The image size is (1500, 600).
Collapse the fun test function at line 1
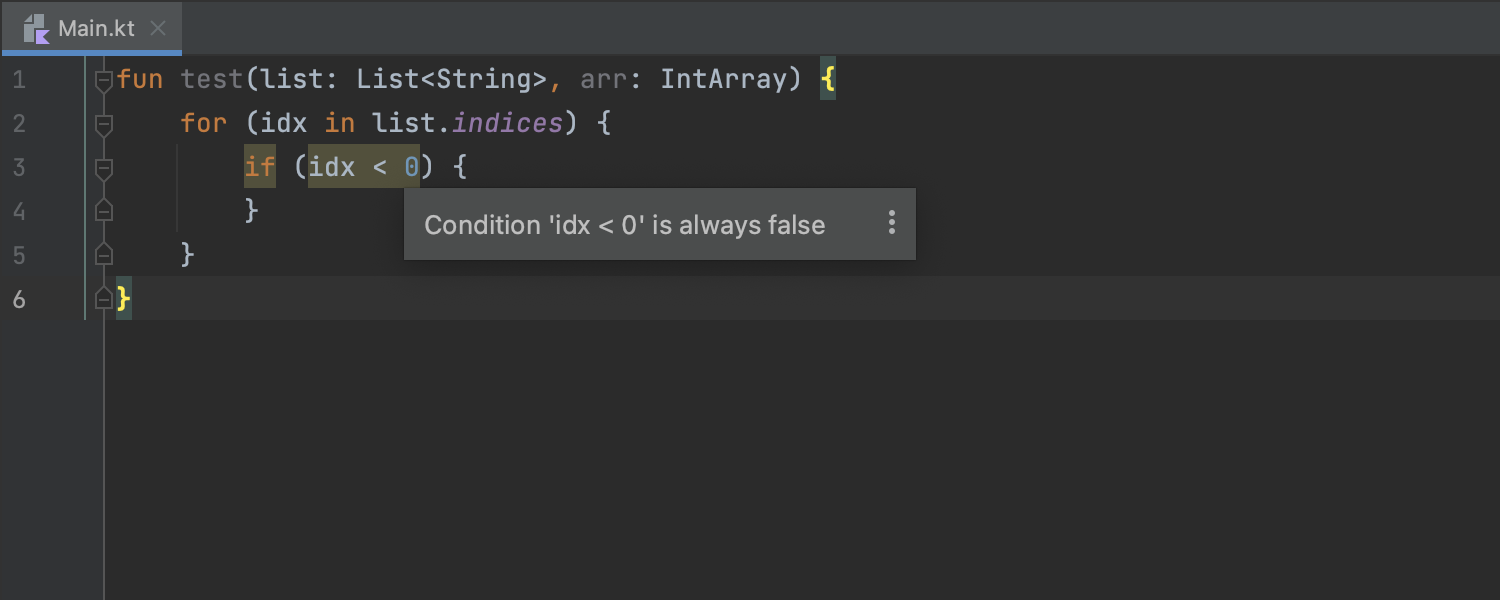(x=104, y=80)
